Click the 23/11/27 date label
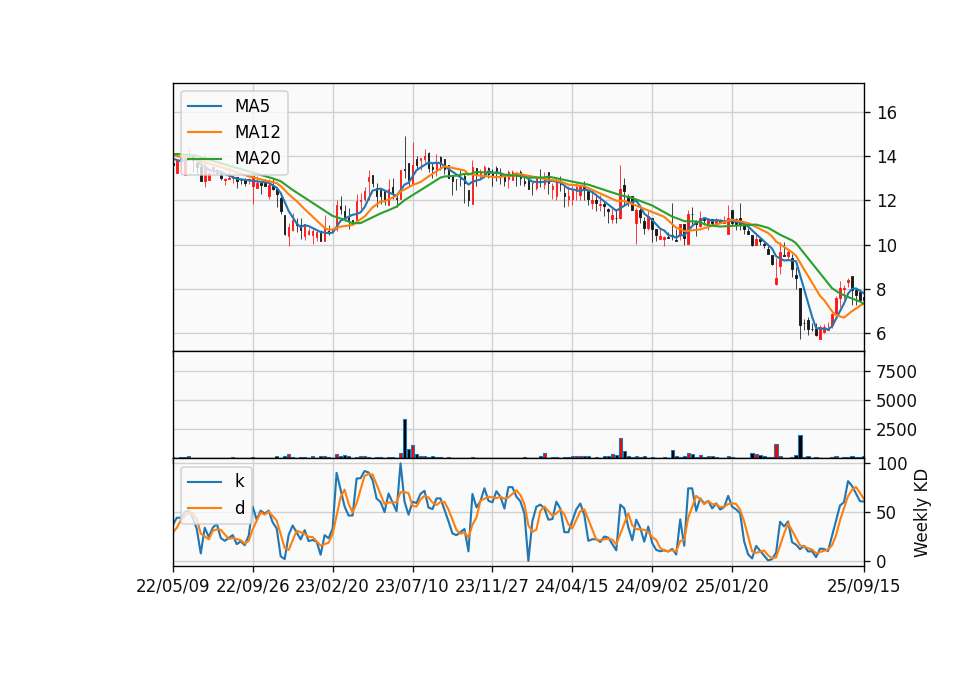 pos(492,586)
